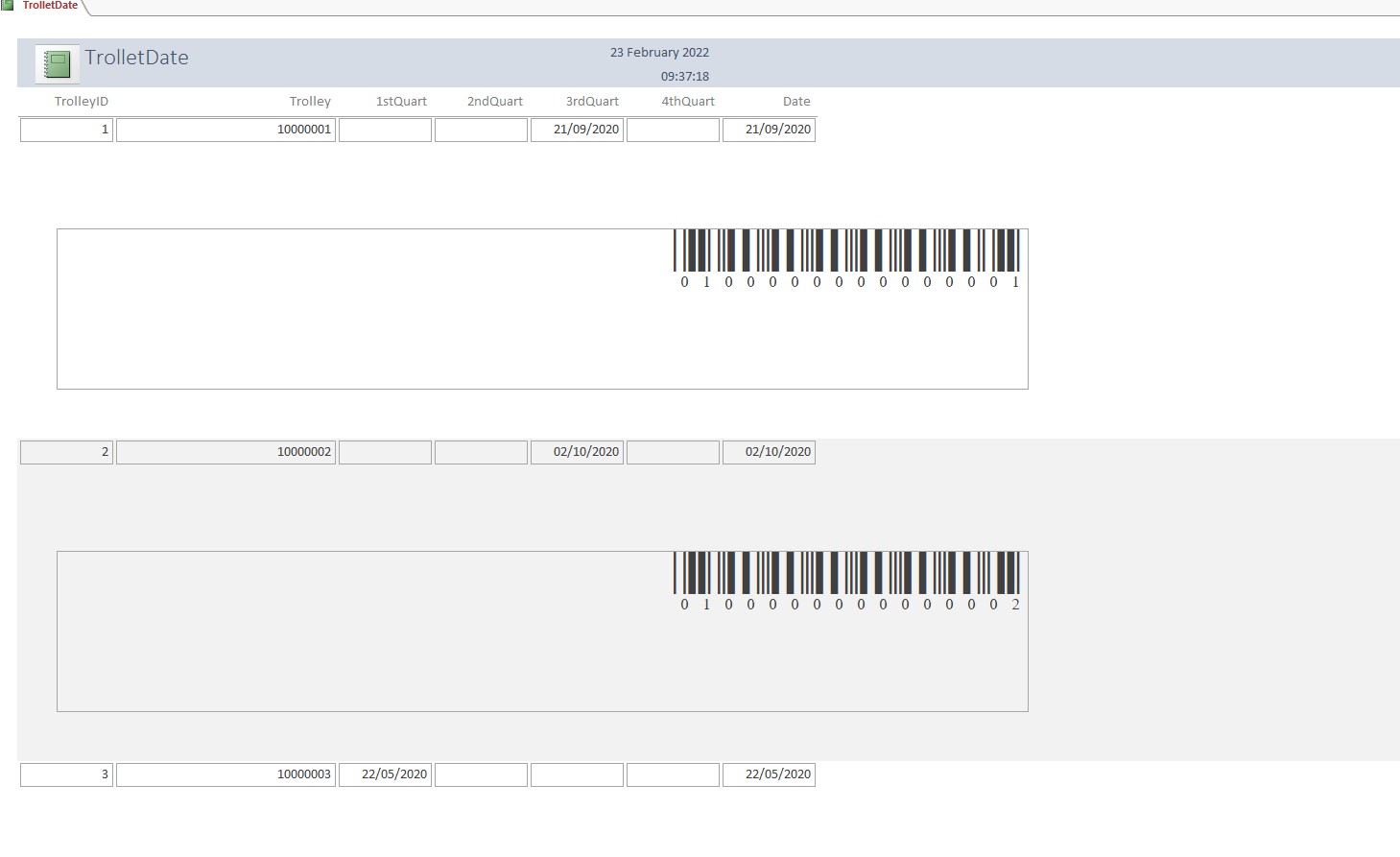Click the green notebook report icon
Screen dimensions: 1400x857
click(x=58, y=64)
